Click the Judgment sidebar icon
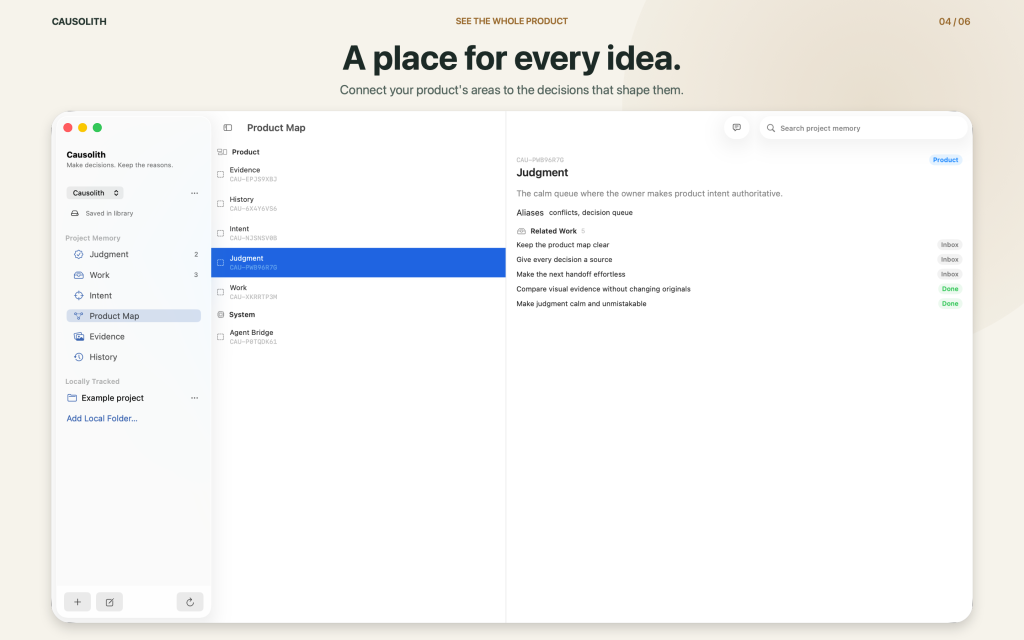Screen dimensions: 1024x640 [x=78, y=254]
